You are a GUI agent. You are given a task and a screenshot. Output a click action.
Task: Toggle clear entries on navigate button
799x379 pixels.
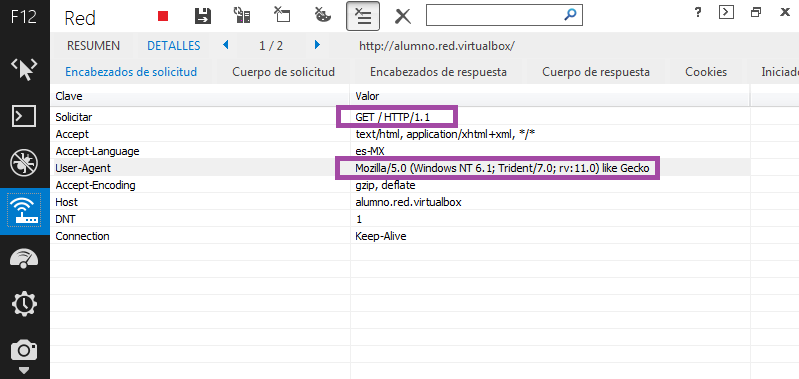[362, 16]
